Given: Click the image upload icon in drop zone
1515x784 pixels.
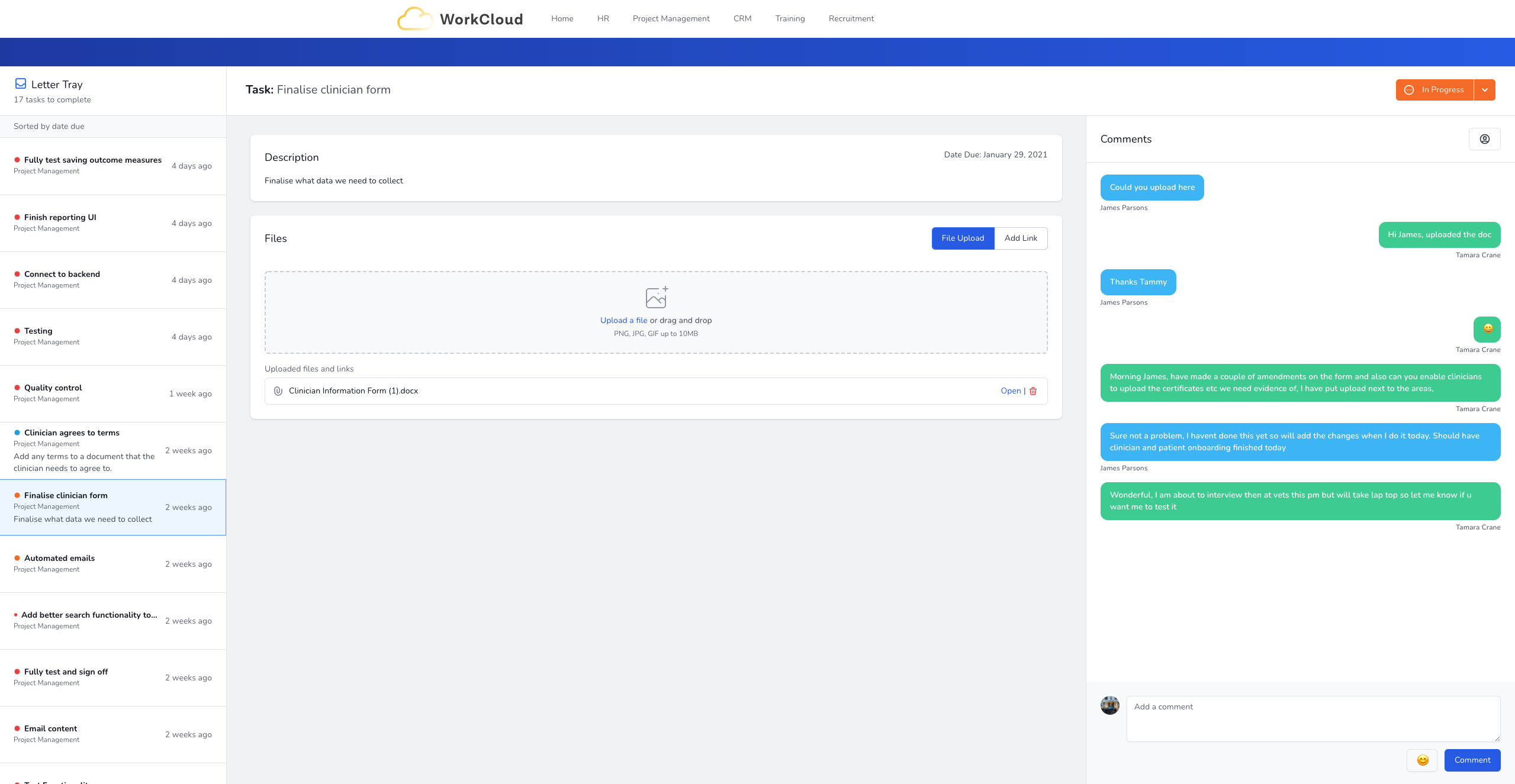Looking at the screenshot, I should pos(656,298).
